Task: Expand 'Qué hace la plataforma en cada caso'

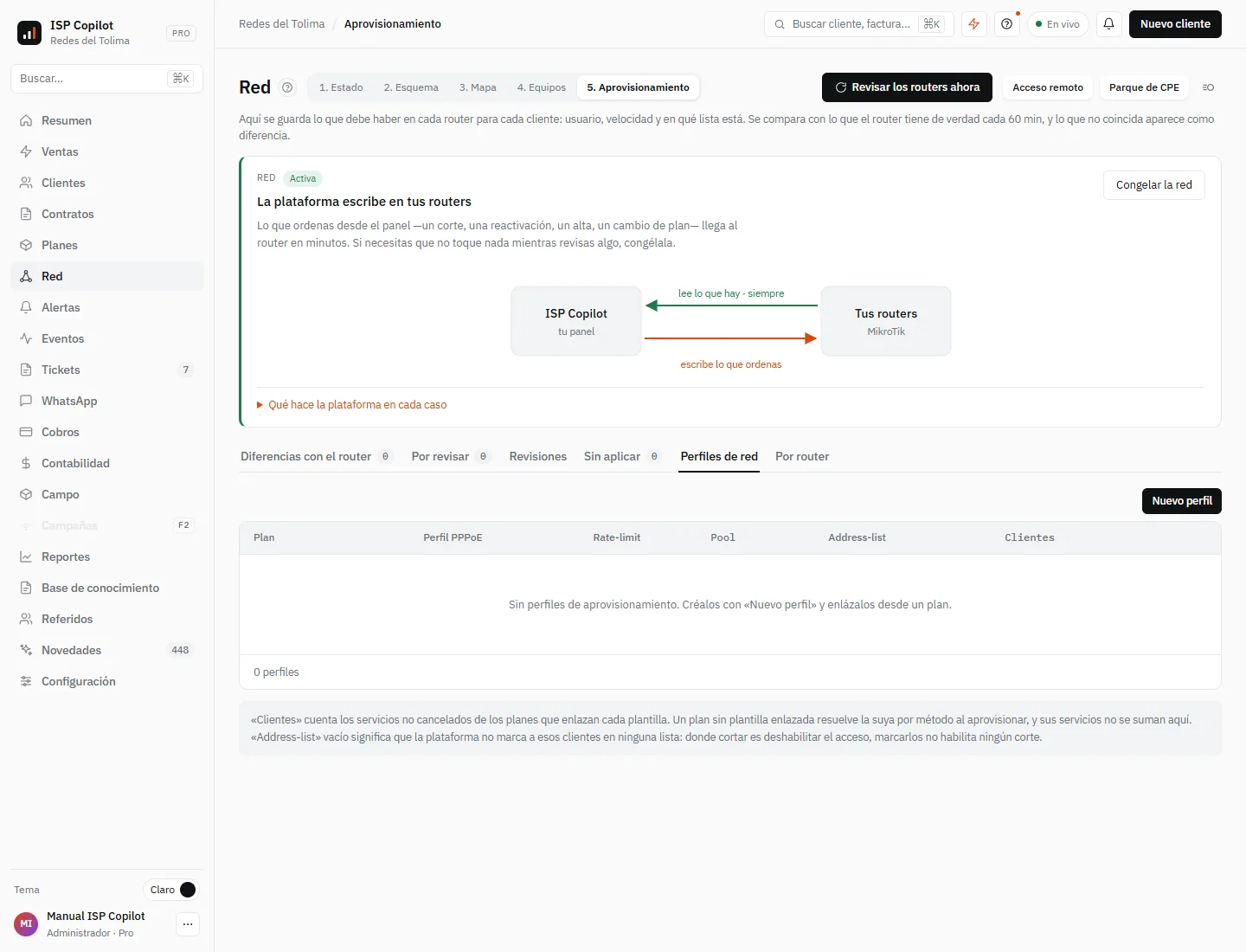Action: coord(352,405)
